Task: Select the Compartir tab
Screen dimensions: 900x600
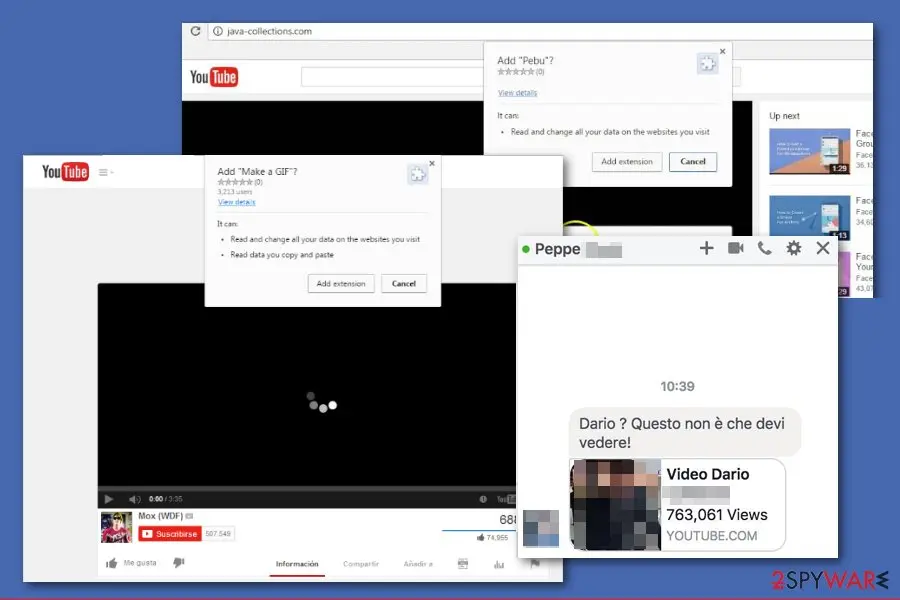Action: (361, 564)
